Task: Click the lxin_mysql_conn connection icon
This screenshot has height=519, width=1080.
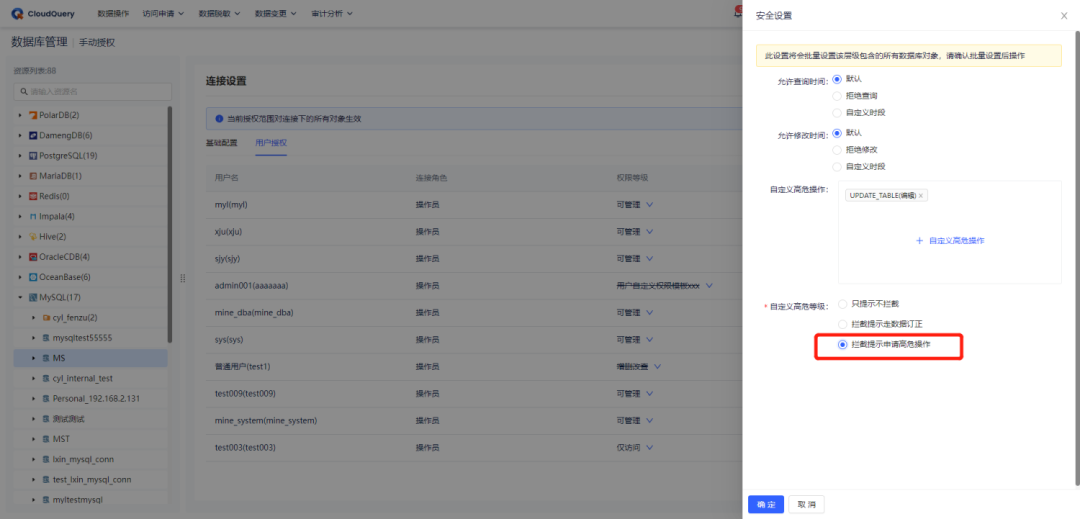Action: pos(46,460)
